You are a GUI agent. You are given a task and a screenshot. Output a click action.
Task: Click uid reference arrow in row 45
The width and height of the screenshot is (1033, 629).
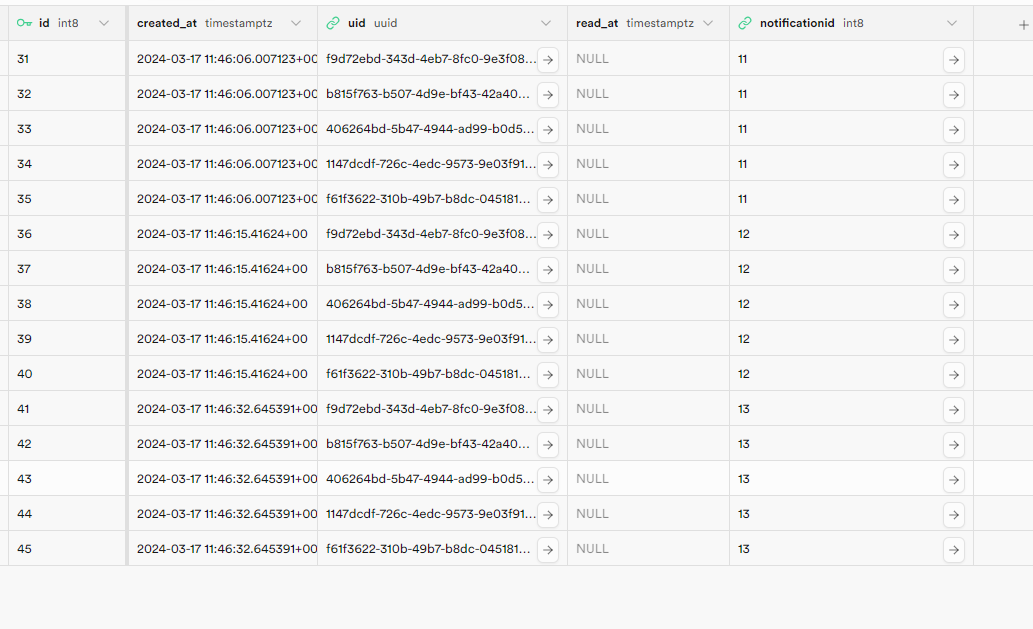548,550
